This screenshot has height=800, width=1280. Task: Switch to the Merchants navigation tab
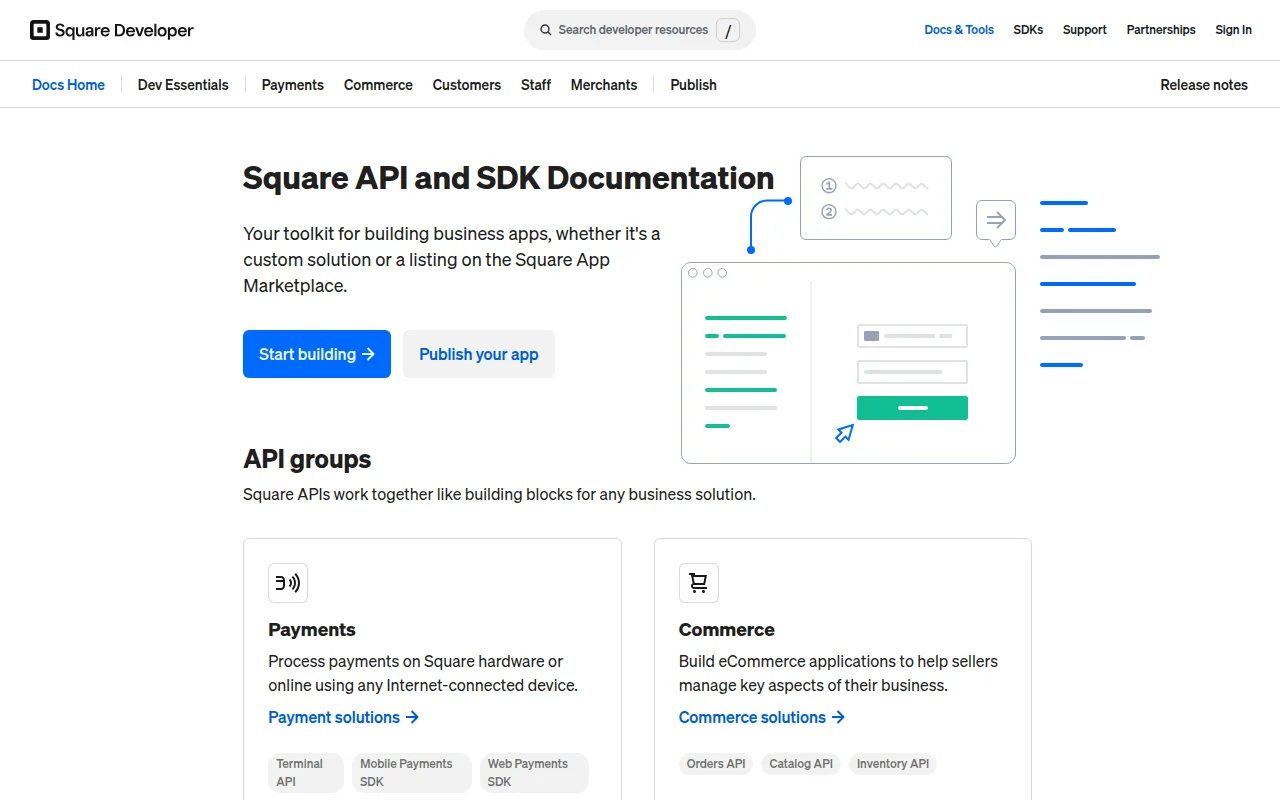click(x=604, y=85)
